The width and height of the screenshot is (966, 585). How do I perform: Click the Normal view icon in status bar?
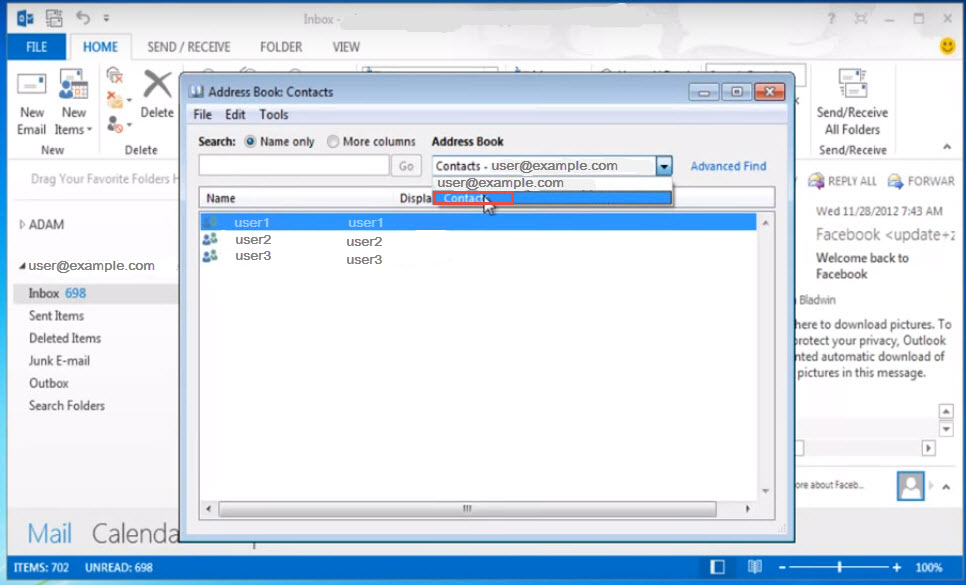(717, 567)
